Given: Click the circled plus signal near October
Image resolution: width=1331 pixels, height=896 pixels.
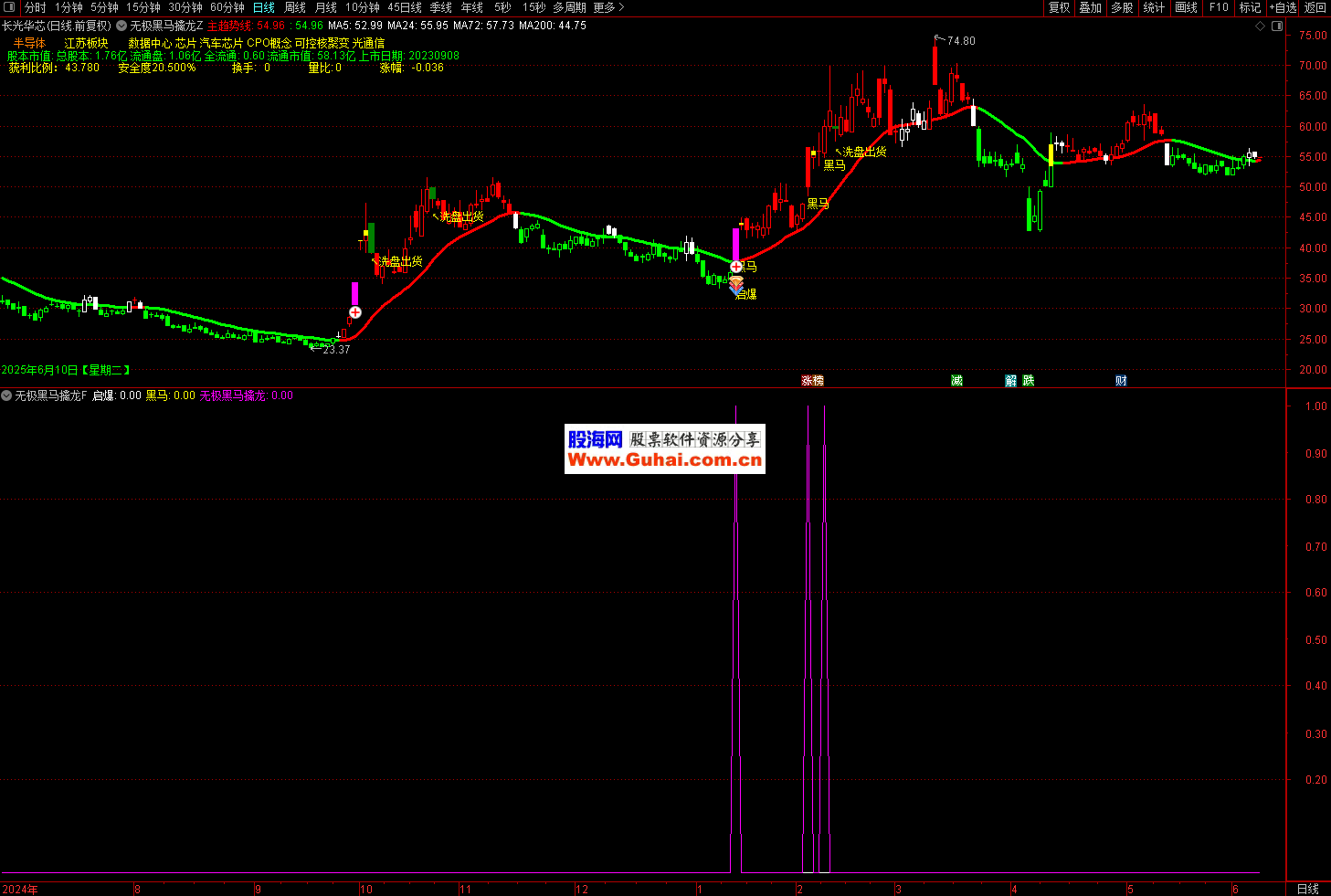Looking at the screenshot, I should tap(355, 312).
